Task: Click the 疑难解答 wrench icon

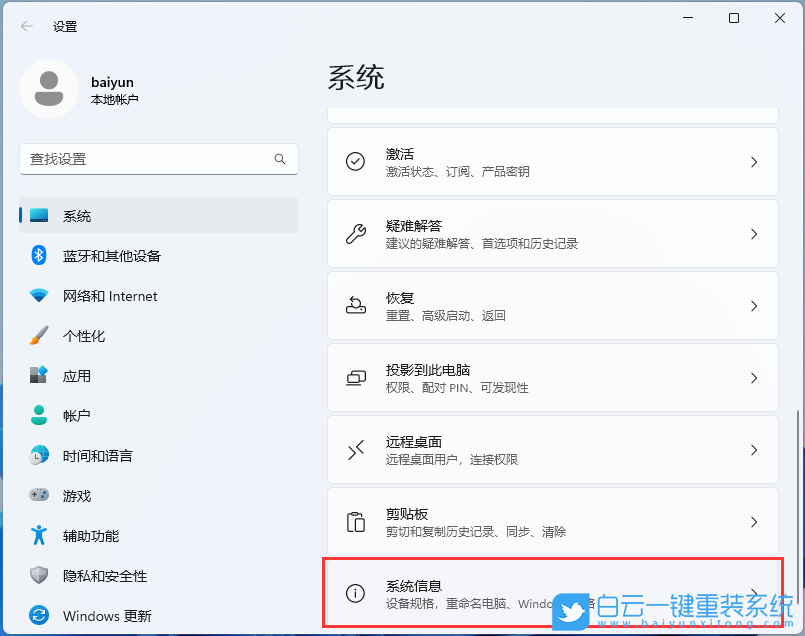Action: [x=356, y=233]
